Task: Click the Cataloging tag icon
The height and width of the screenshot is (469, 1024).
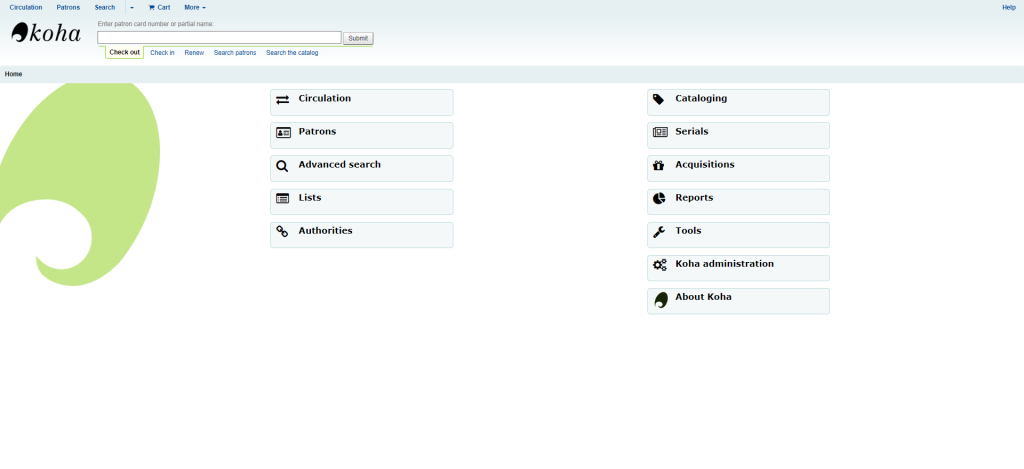Action: [659, 100]
